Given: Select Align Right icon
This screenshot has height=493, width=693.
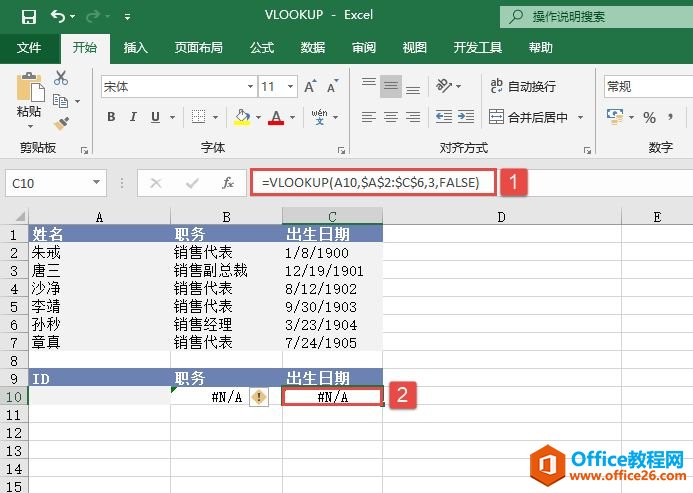Looking at the screenshot, I should click(413, 117).
